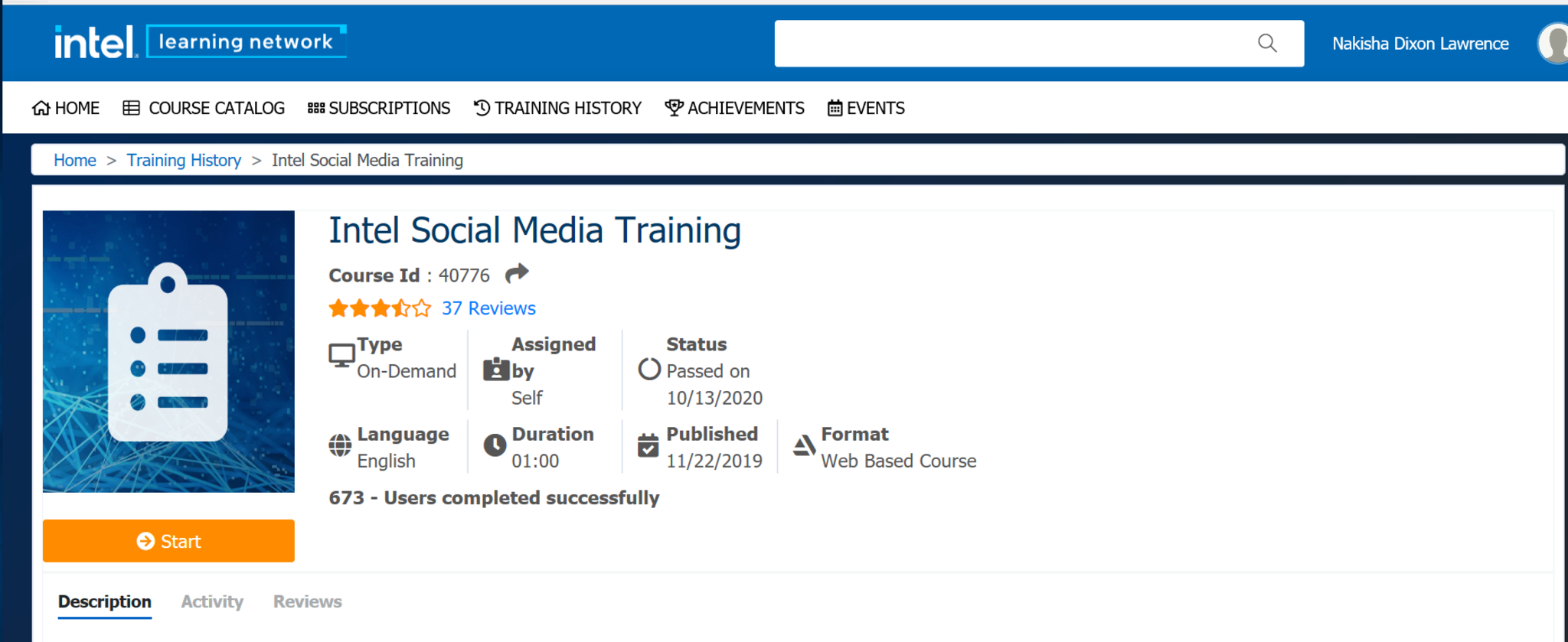Viewport: 1568px width, 642px height.
Task: Open Course Catalog in navigation bar
Action: click(x=204, y=108)
